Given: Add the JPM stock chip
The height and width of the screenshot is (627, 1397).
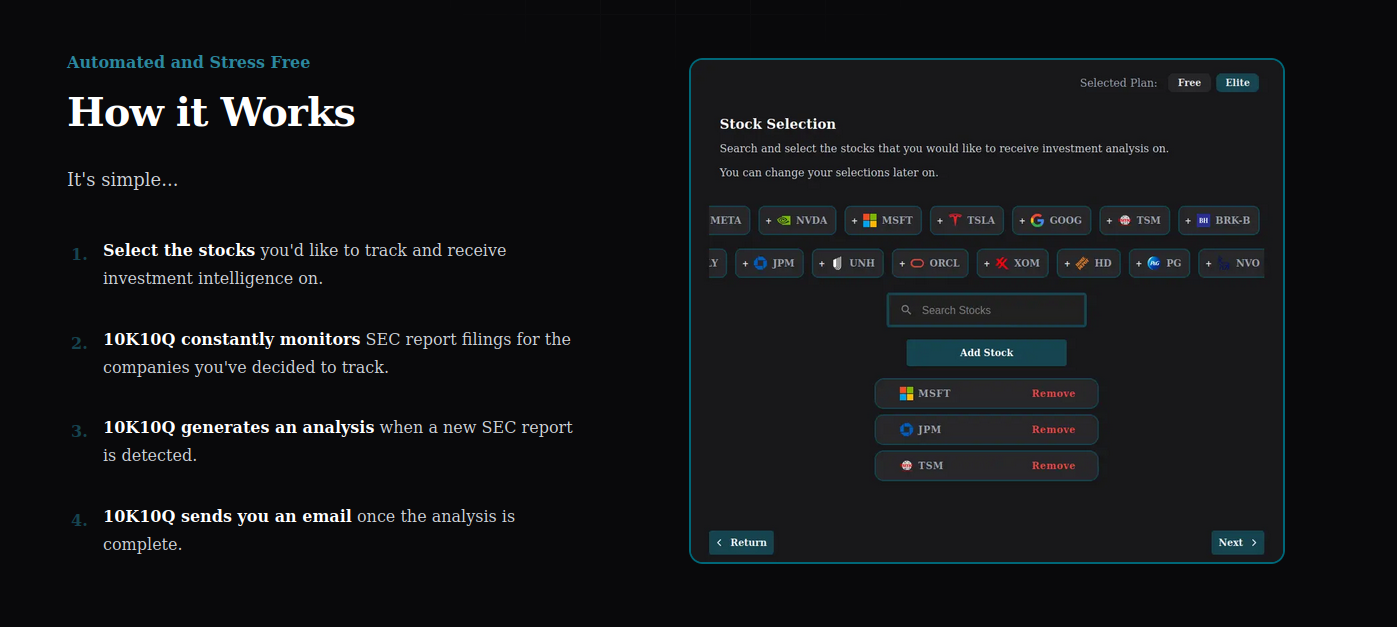Looking at the screenshot, I should [769, 264].
